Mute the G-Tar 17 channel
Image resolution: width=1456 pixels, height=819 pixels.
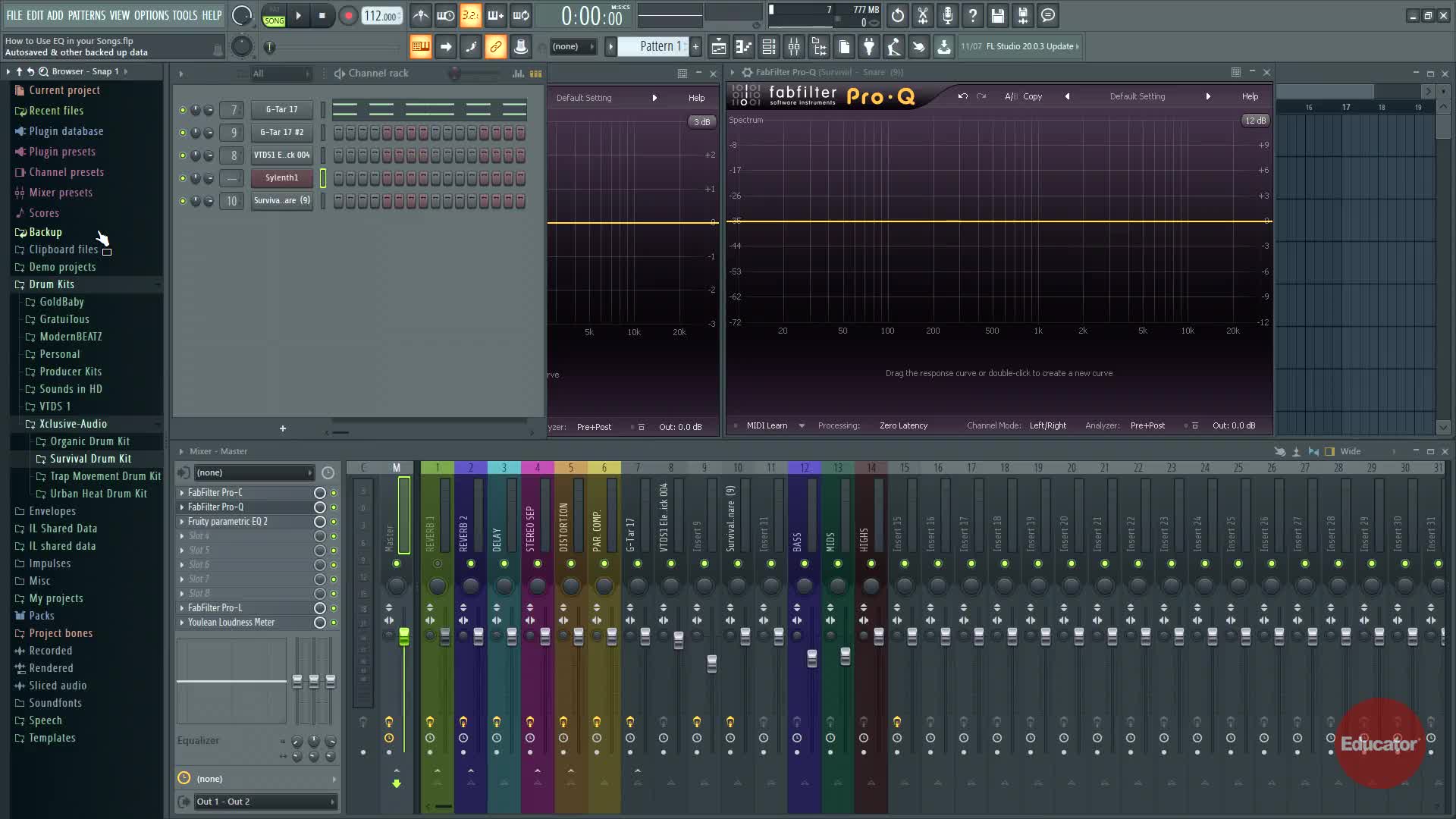(183, 110)
